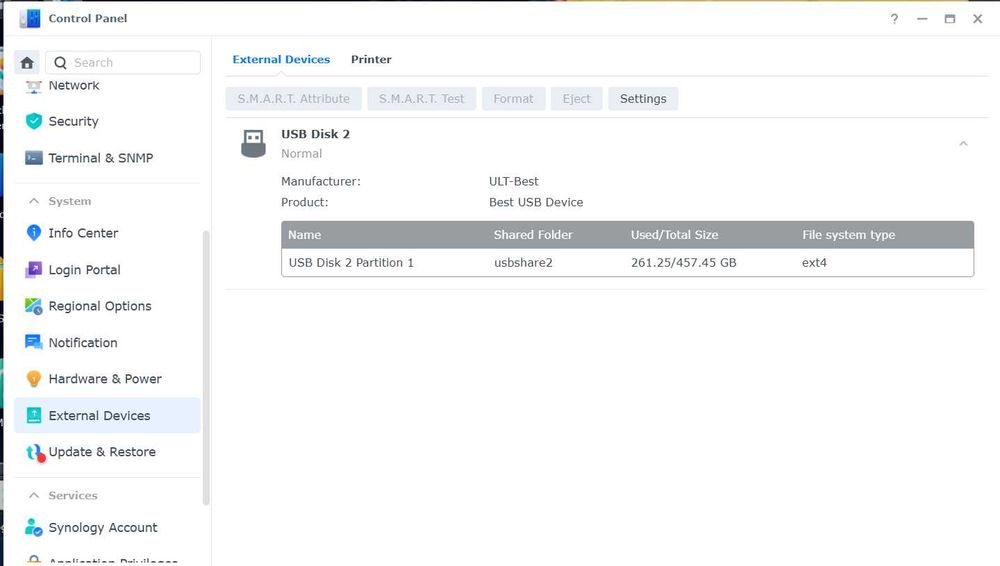Open Update & Restore label
1000x566 pixels.
coord(102,452)
